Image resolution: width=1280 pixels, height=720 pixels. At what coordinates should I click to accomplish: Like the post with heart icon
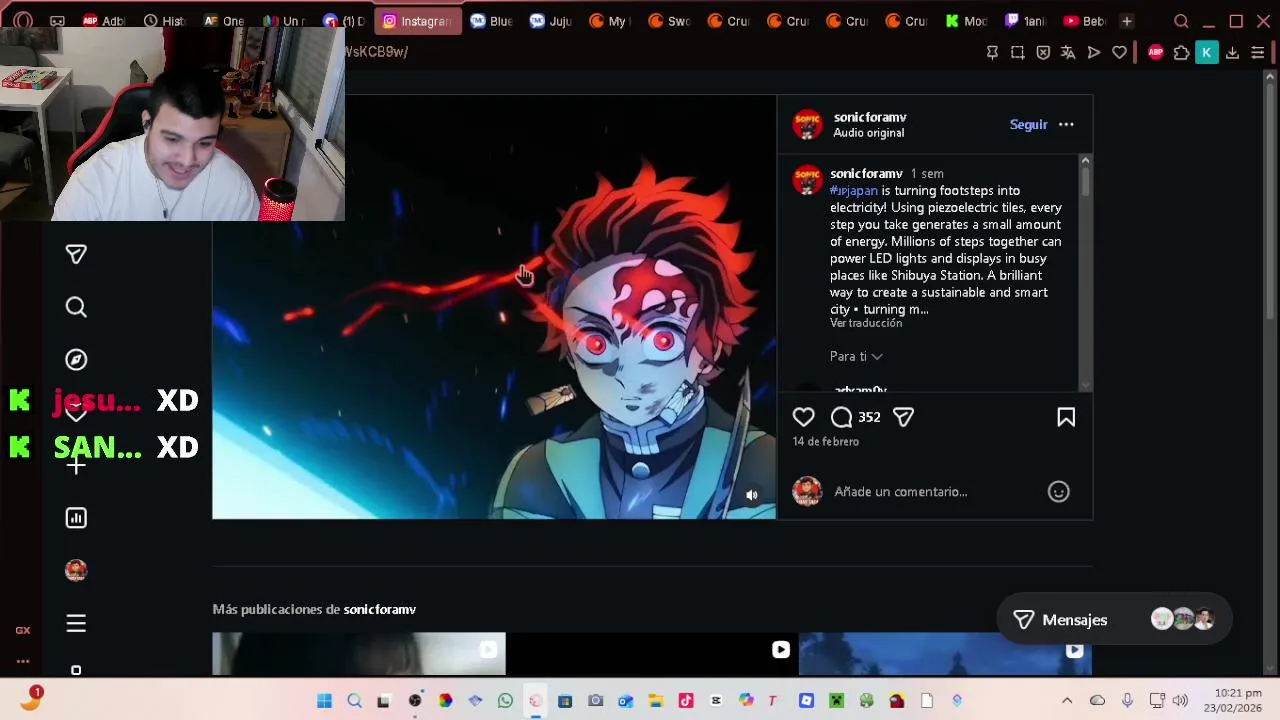click(x=803, y=417)
